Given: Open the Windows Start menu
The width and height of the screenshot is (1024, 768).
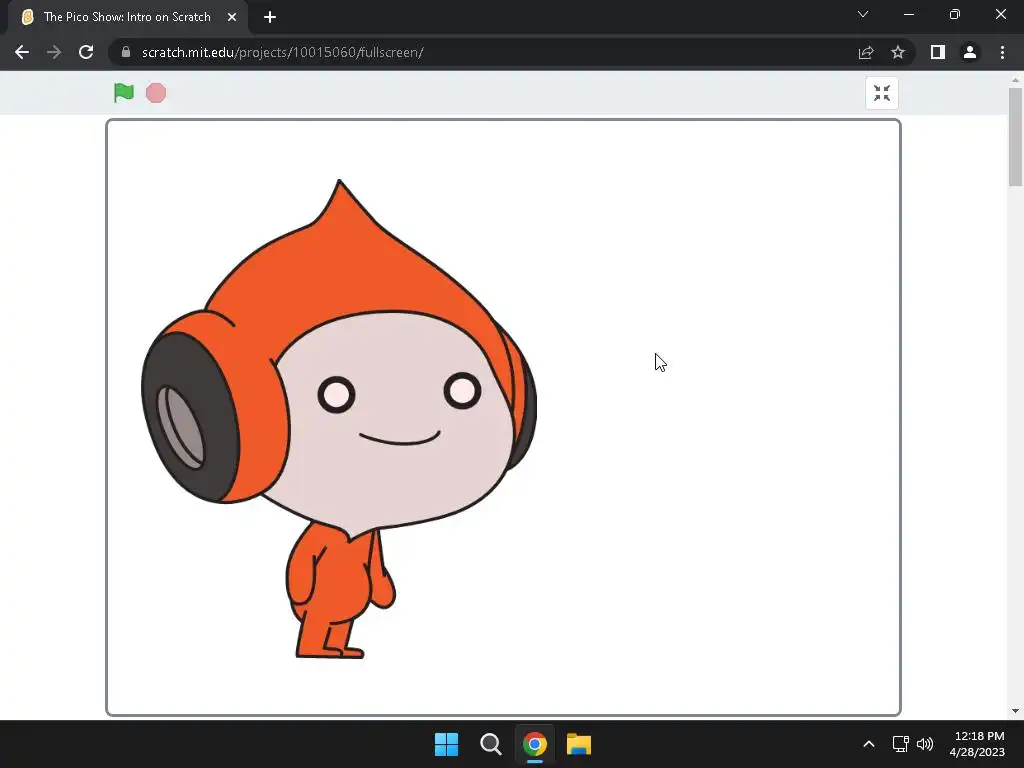Looking at the screenshot, I should tap(447, 744).
